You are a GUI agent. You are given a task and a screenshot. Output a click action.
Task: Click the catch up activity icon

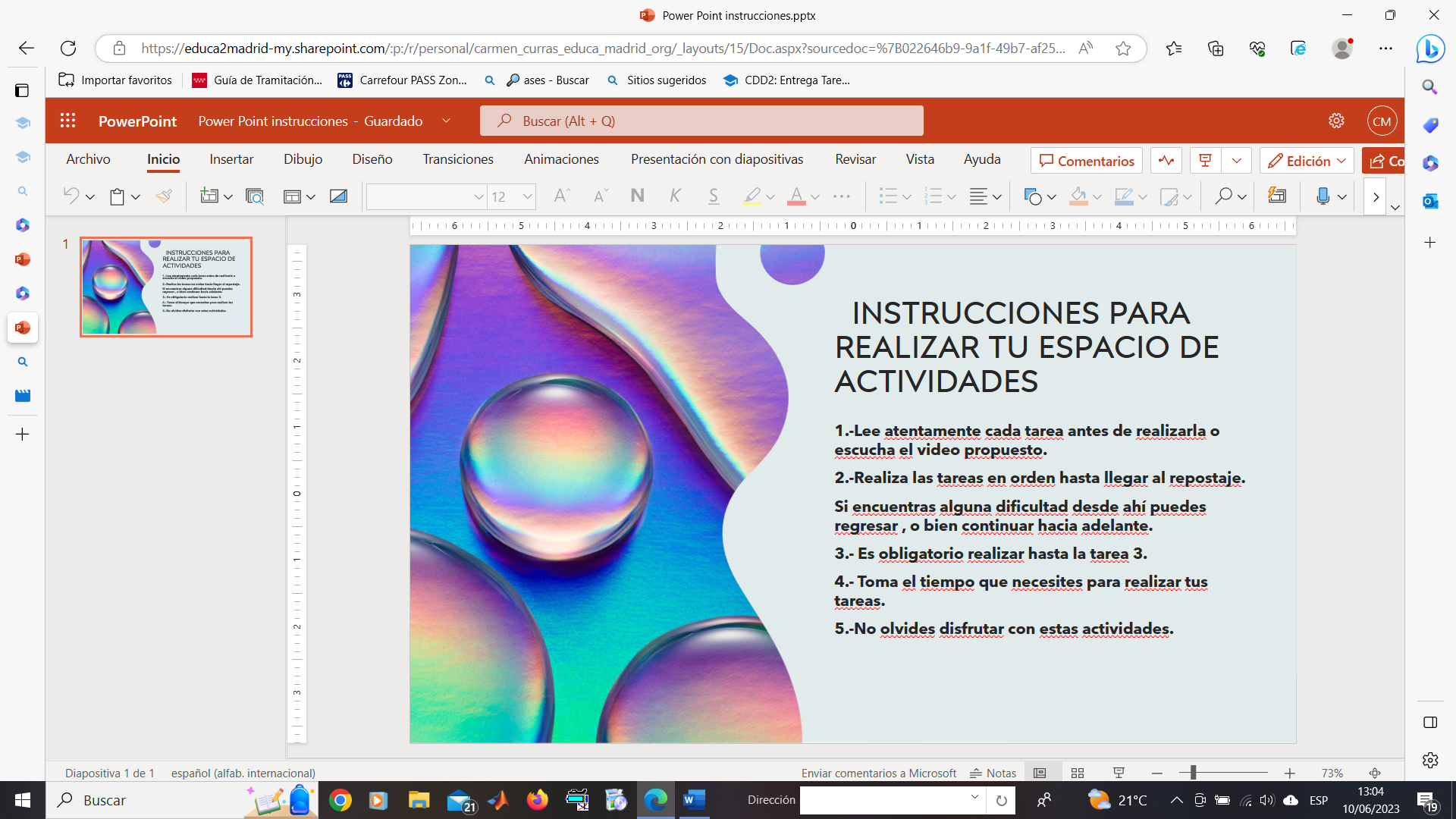(x=1166, y=161)
